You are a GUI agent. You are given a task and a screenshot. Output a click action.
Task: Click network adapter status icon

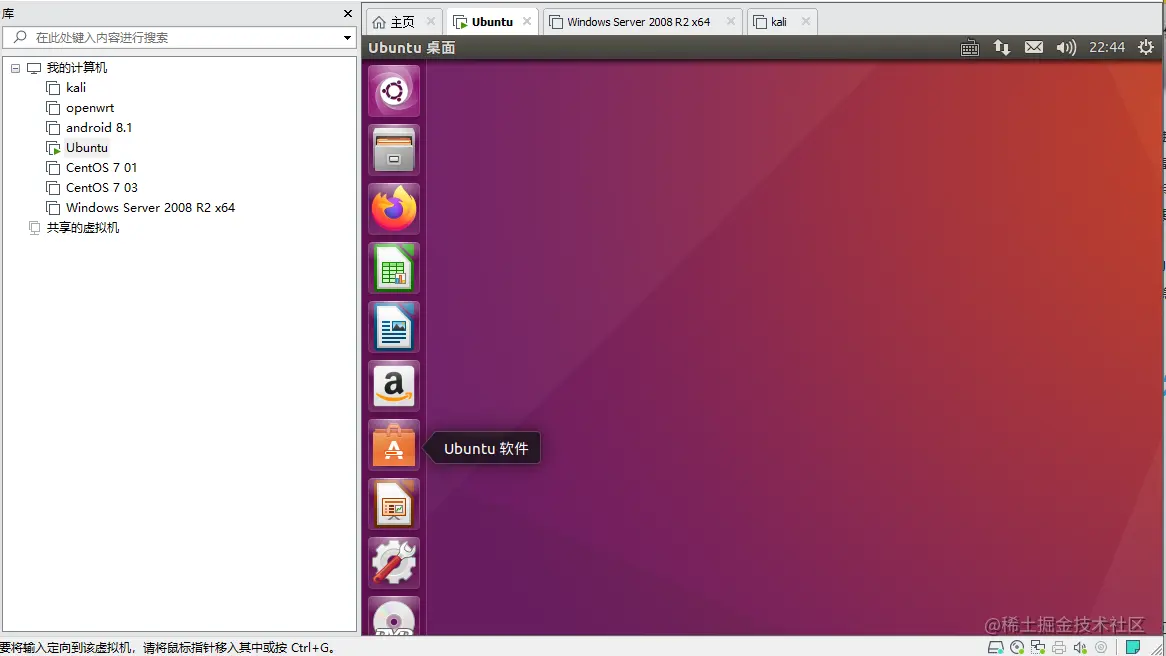[x=1038, y=647]
